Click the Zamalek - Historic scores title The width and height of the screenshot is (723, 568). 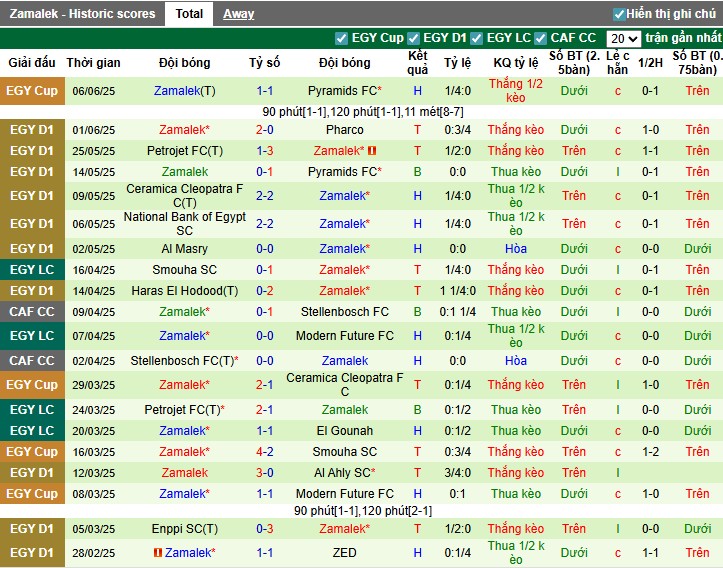point(82,14)
